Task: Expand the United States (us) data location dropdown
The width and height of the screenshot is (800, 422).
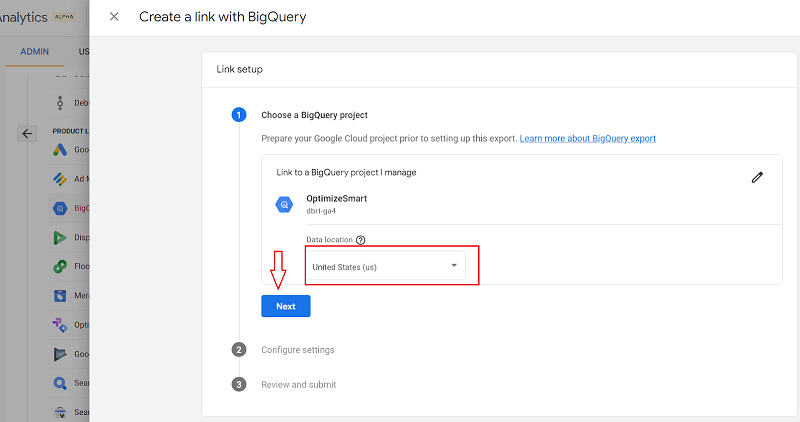Action: tap(386, 266)
